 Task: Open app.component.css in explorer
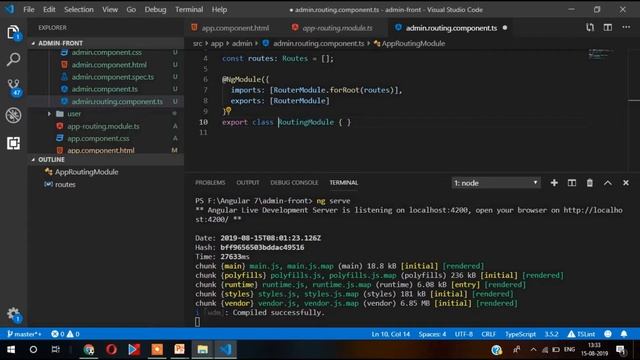(98, 138)
